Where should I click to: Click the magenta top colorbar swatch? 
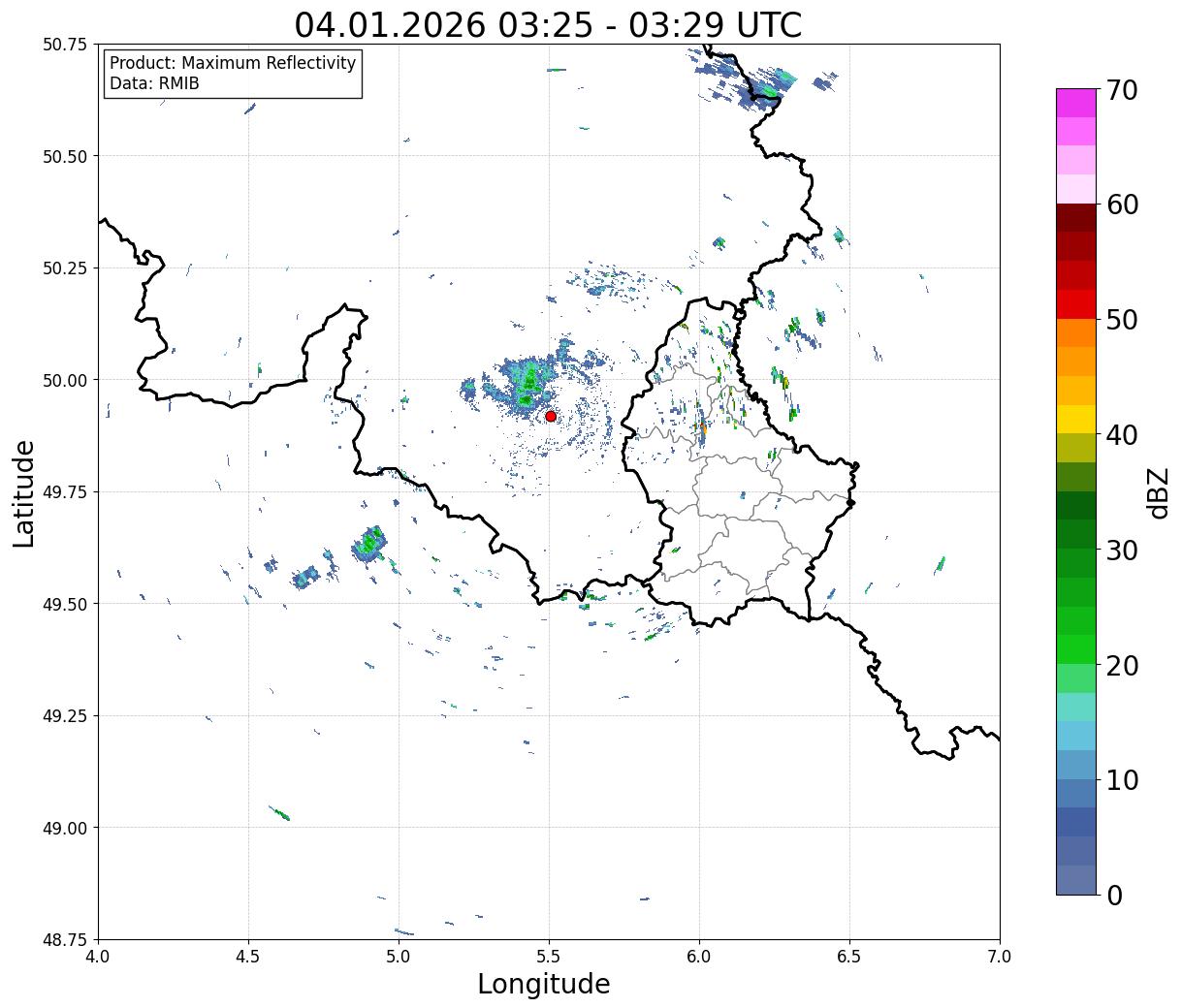(1076, 103)
